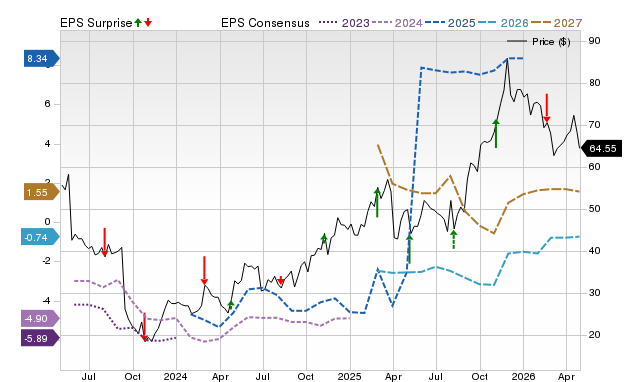
Task: Select the 2025 EPS consensus legend entry
Action: (x=450, y=23)
